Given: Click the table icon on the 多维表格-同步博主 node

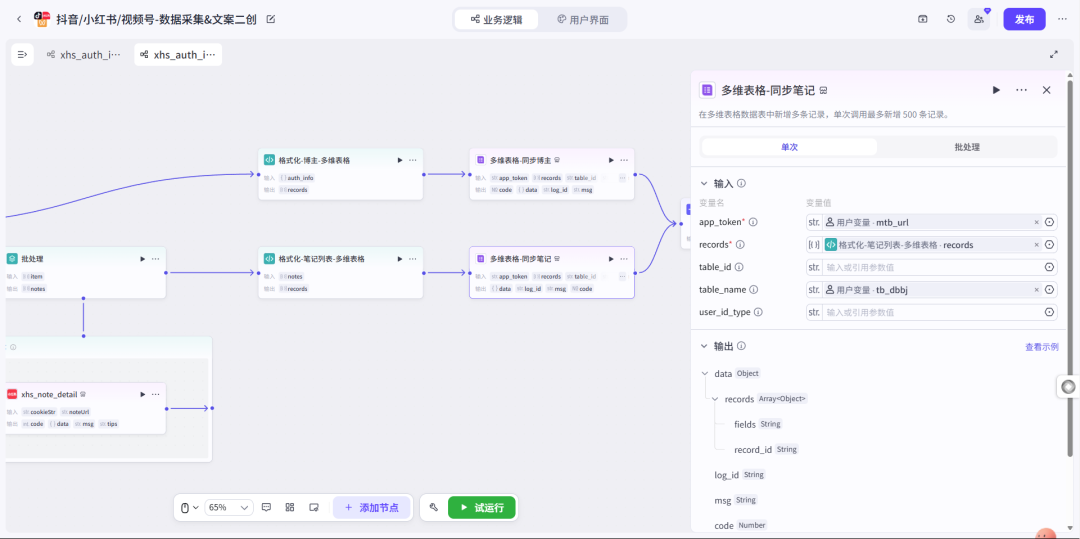Looking at the screenshot, I should (x=481, y=160).
